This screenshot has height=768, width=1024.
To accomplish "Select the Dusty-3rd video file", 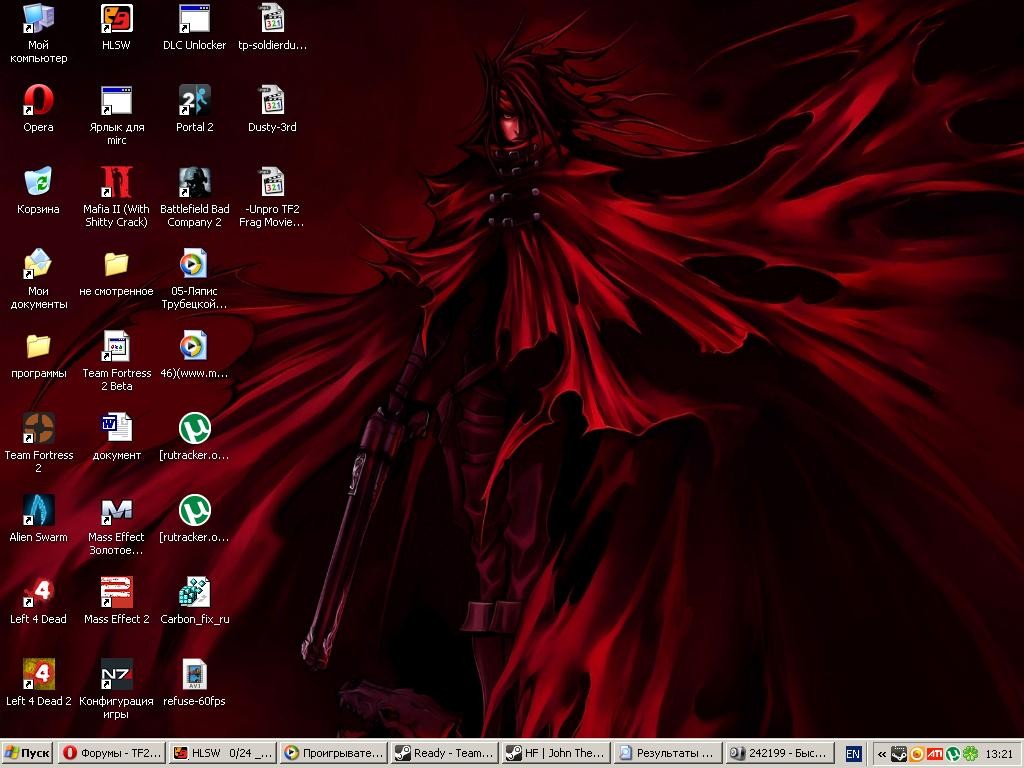I will click(272, 109).
